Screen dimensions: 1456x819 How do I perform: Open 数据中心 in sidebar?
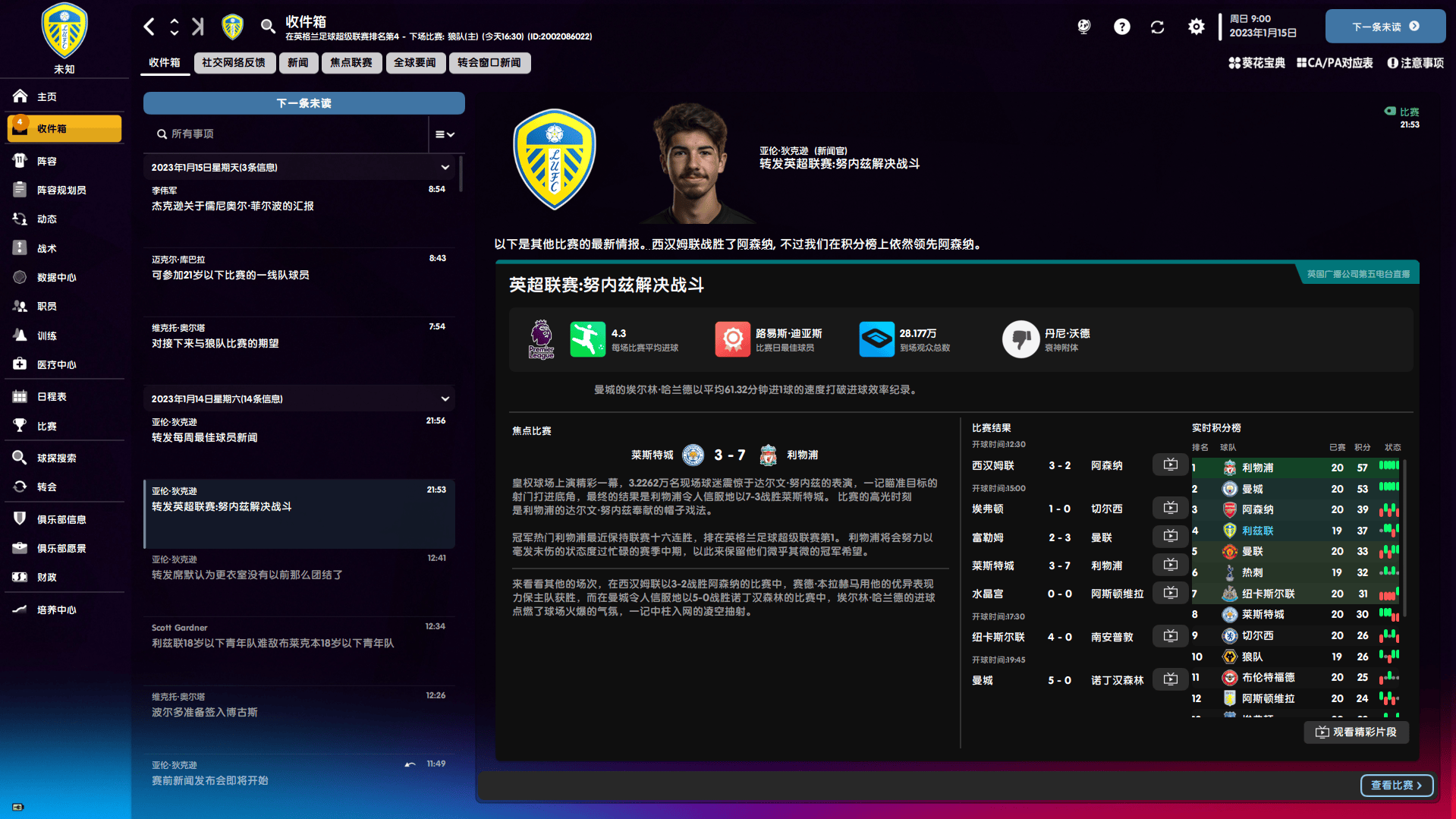click(64, 277)
